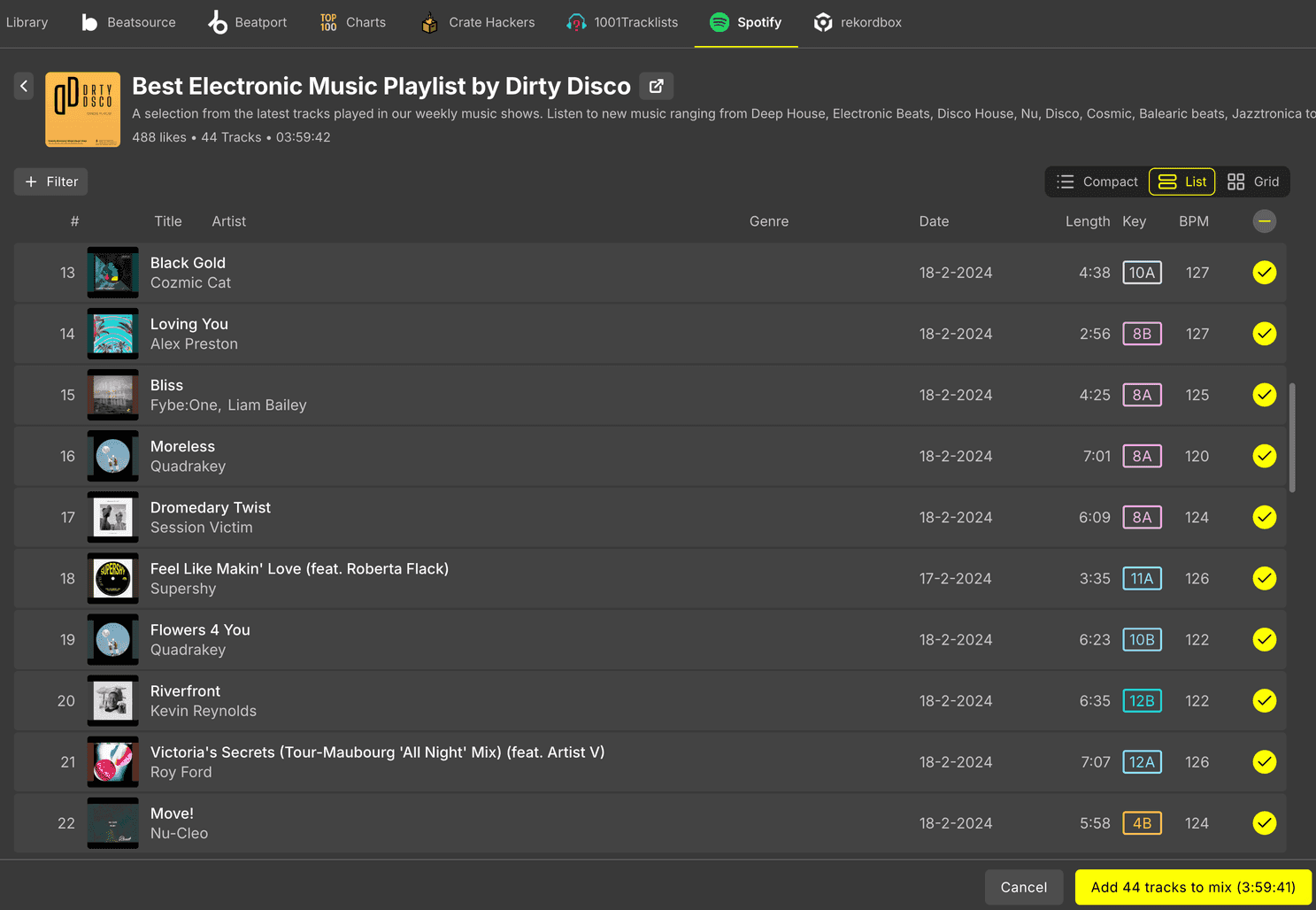Uncheck the Black Gold track selection
Viewport: 1316px width, 910px height.
point(1264,273)
